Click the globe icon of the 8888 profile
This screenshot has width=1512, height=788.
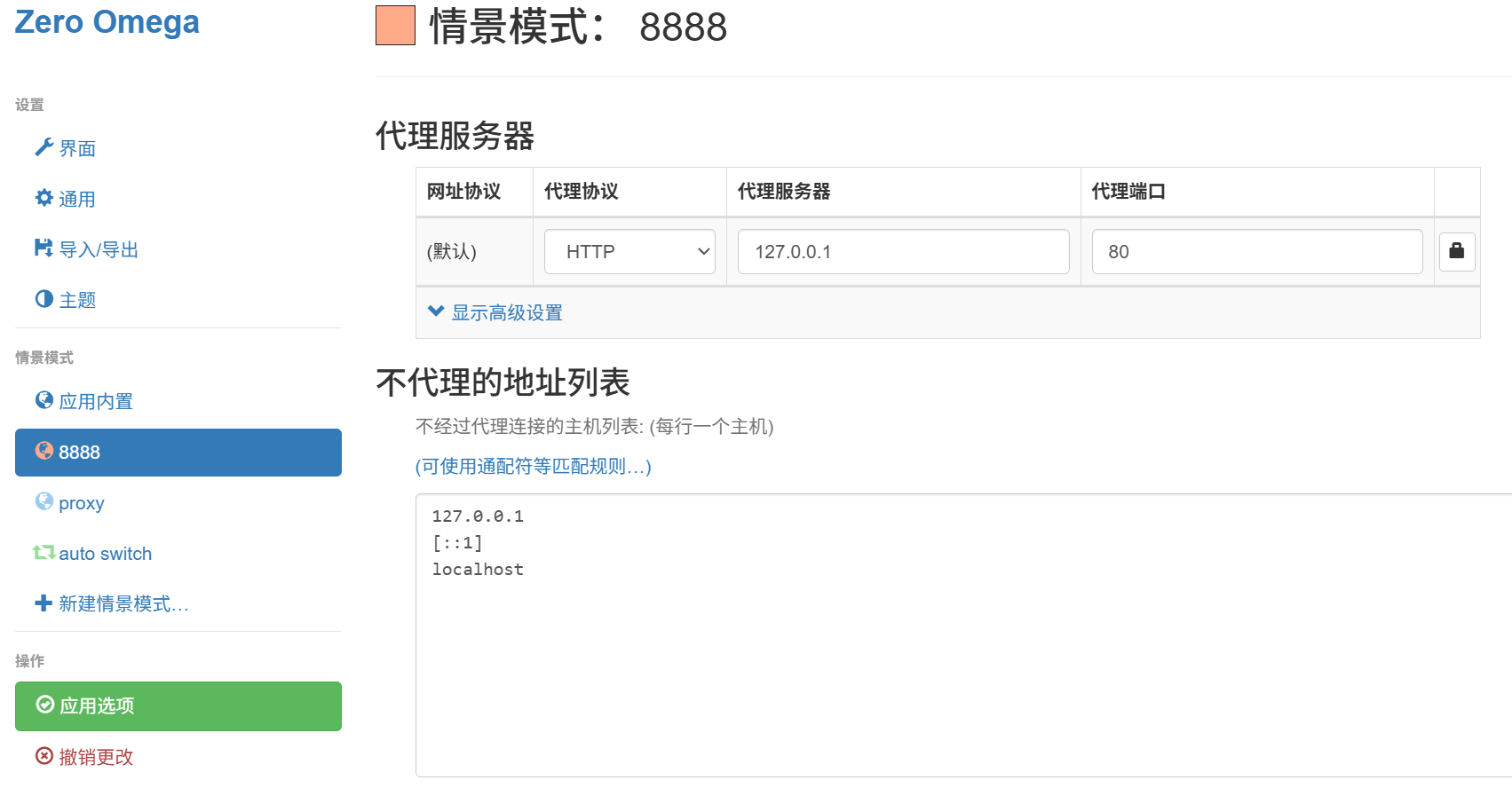44,451
